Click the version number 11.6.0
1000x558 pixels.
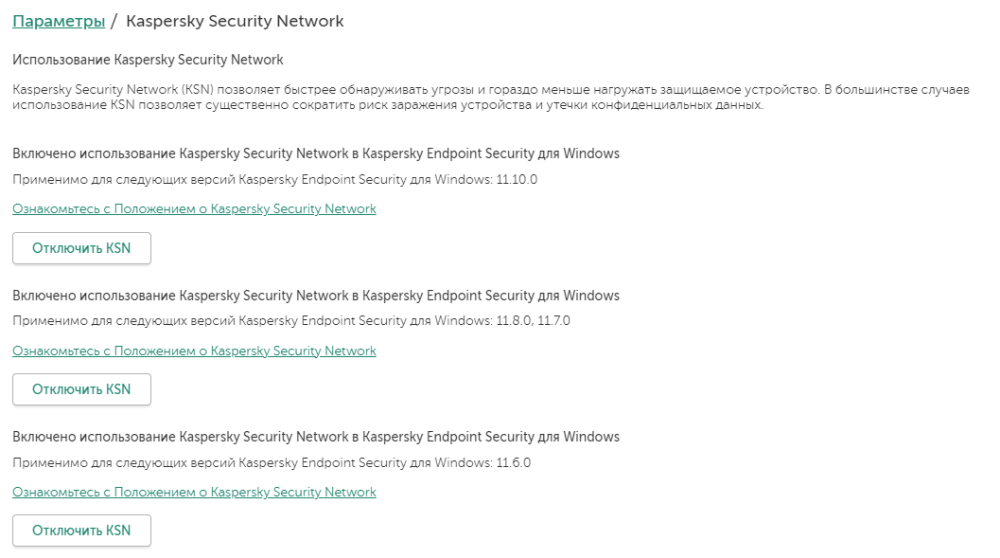click(x=513, y=463)
